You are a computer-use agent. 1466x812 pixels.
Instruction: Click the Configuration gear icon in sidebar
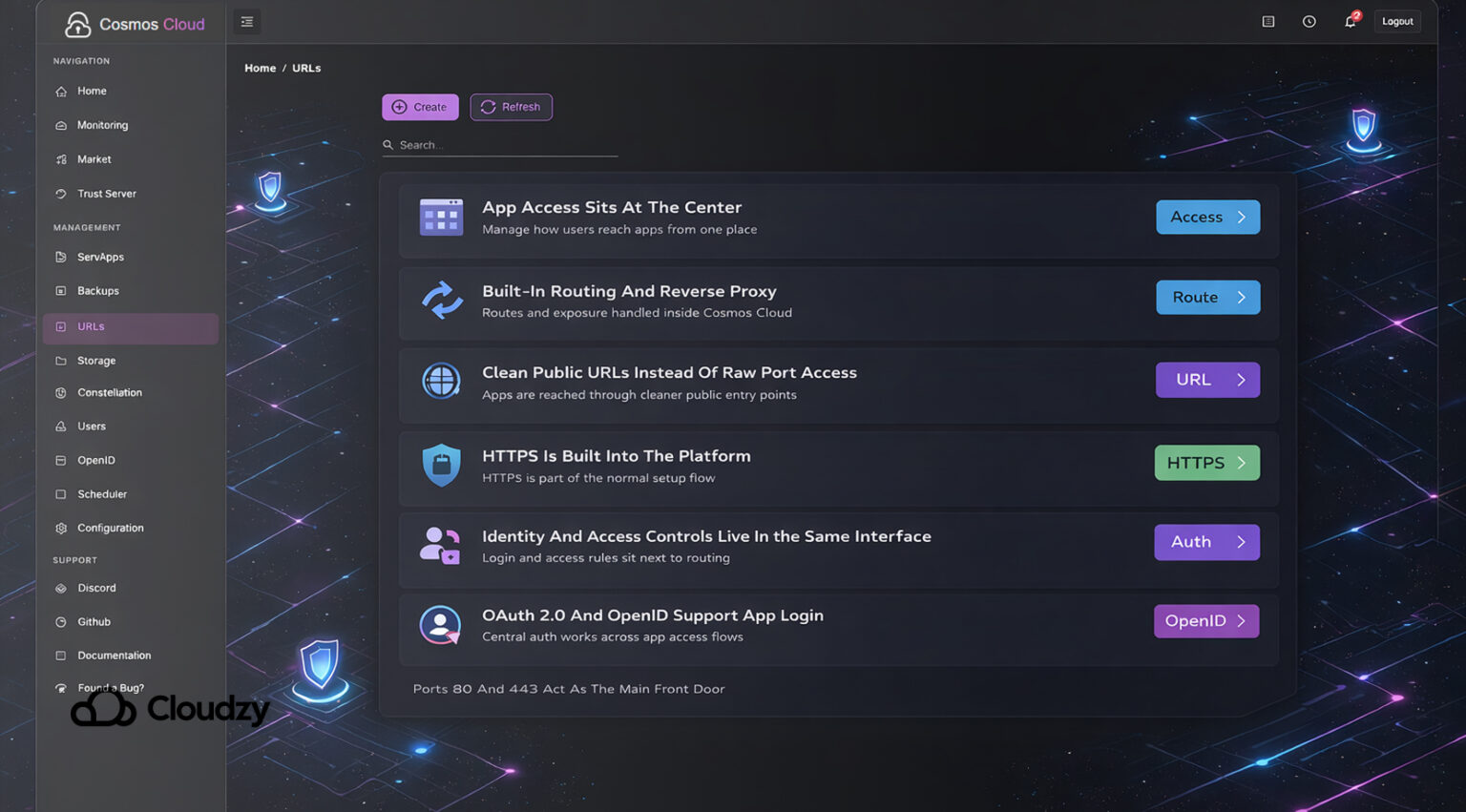click(x=61, y=529)
